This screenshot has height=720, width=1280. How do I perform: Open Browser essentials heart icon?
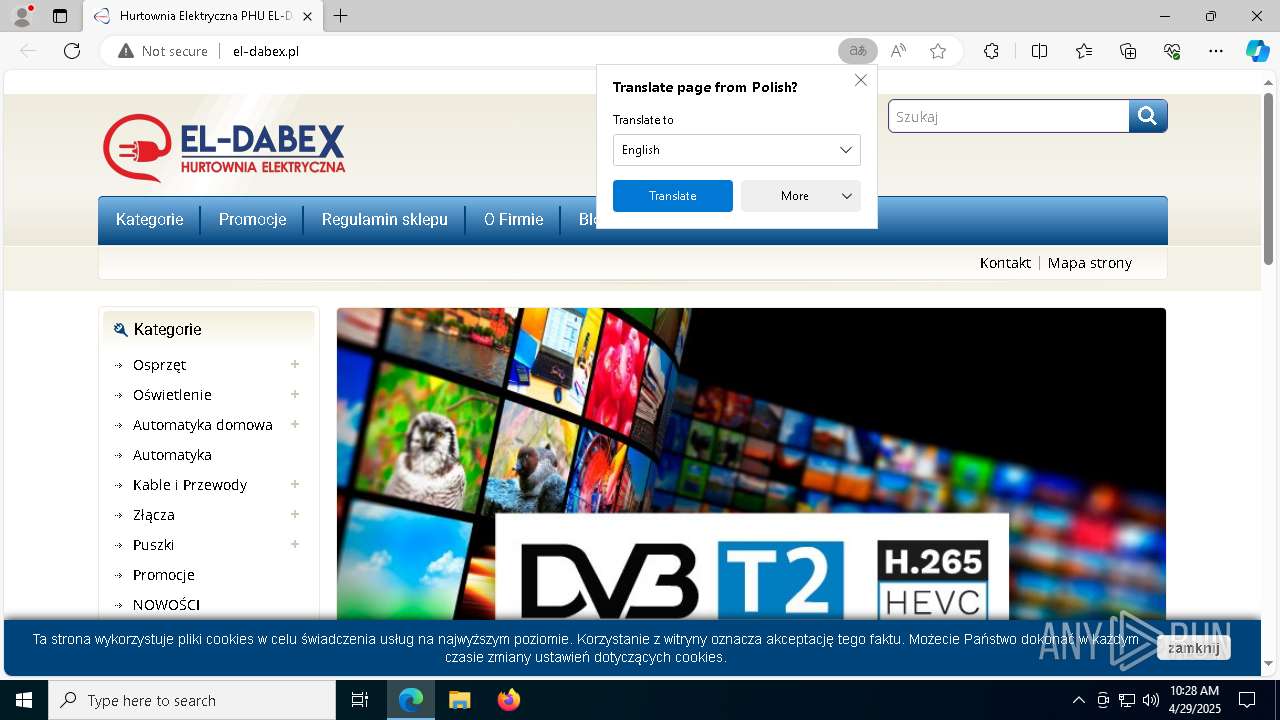pyautogui.click(x=1172, y=51)
